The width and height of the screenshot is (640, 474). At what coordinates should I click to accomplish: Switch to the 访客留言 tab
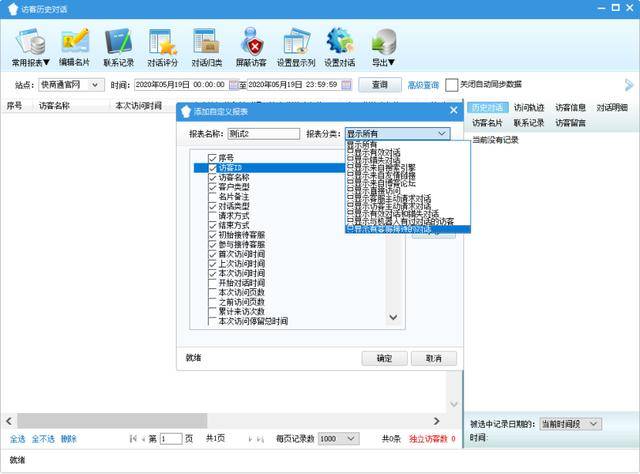click(570, 123)
